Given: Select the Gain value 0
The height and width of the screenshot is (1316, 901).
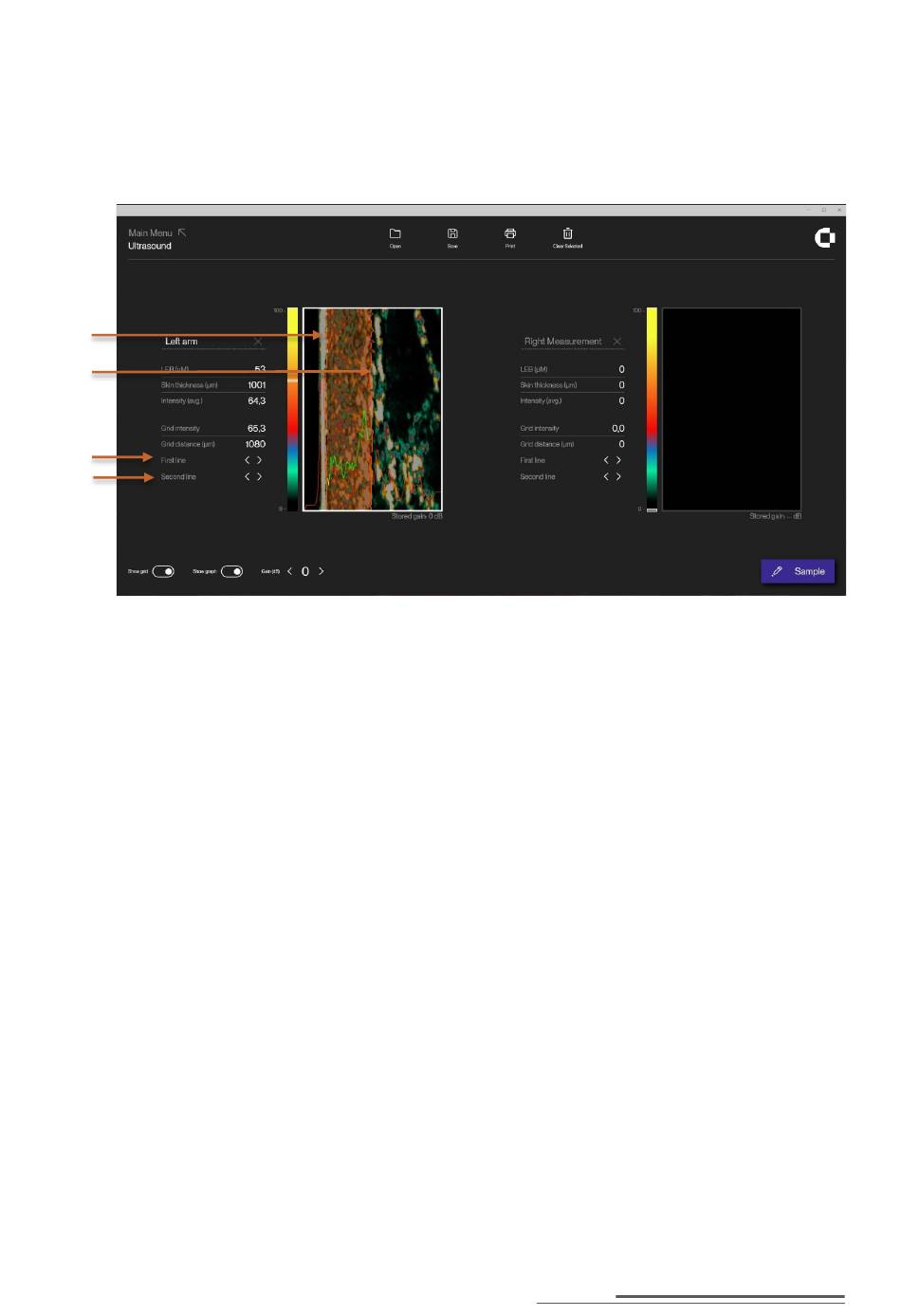Looking at the screenshot, I should [305, 571].
